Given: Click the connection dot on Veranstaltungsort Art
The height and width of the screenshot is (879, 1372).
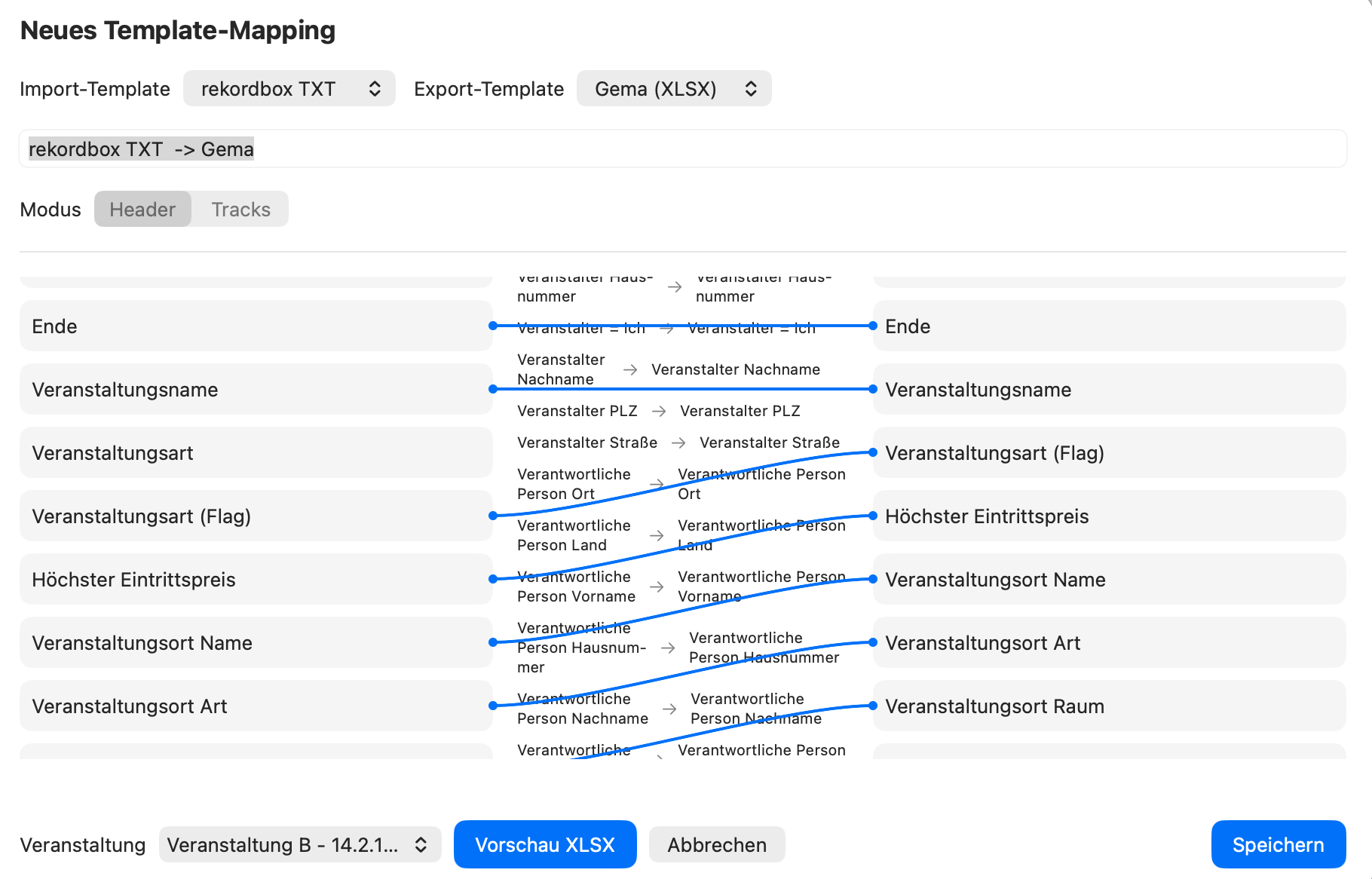Looking at the screenshot, I should coord(494,706).
